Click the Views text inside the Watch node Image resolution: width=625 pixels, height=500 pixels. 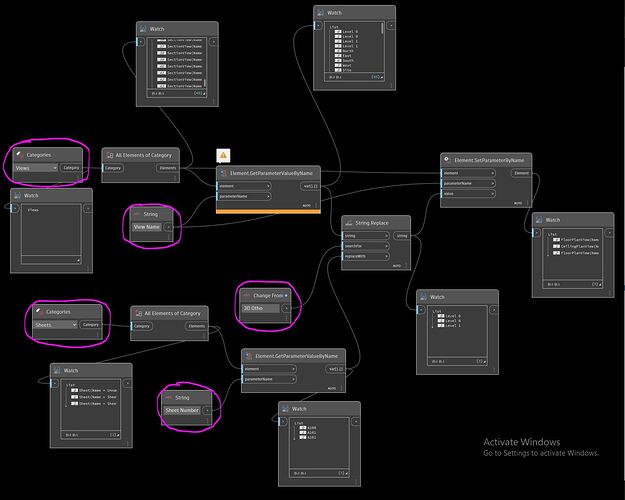click(33, 210)
